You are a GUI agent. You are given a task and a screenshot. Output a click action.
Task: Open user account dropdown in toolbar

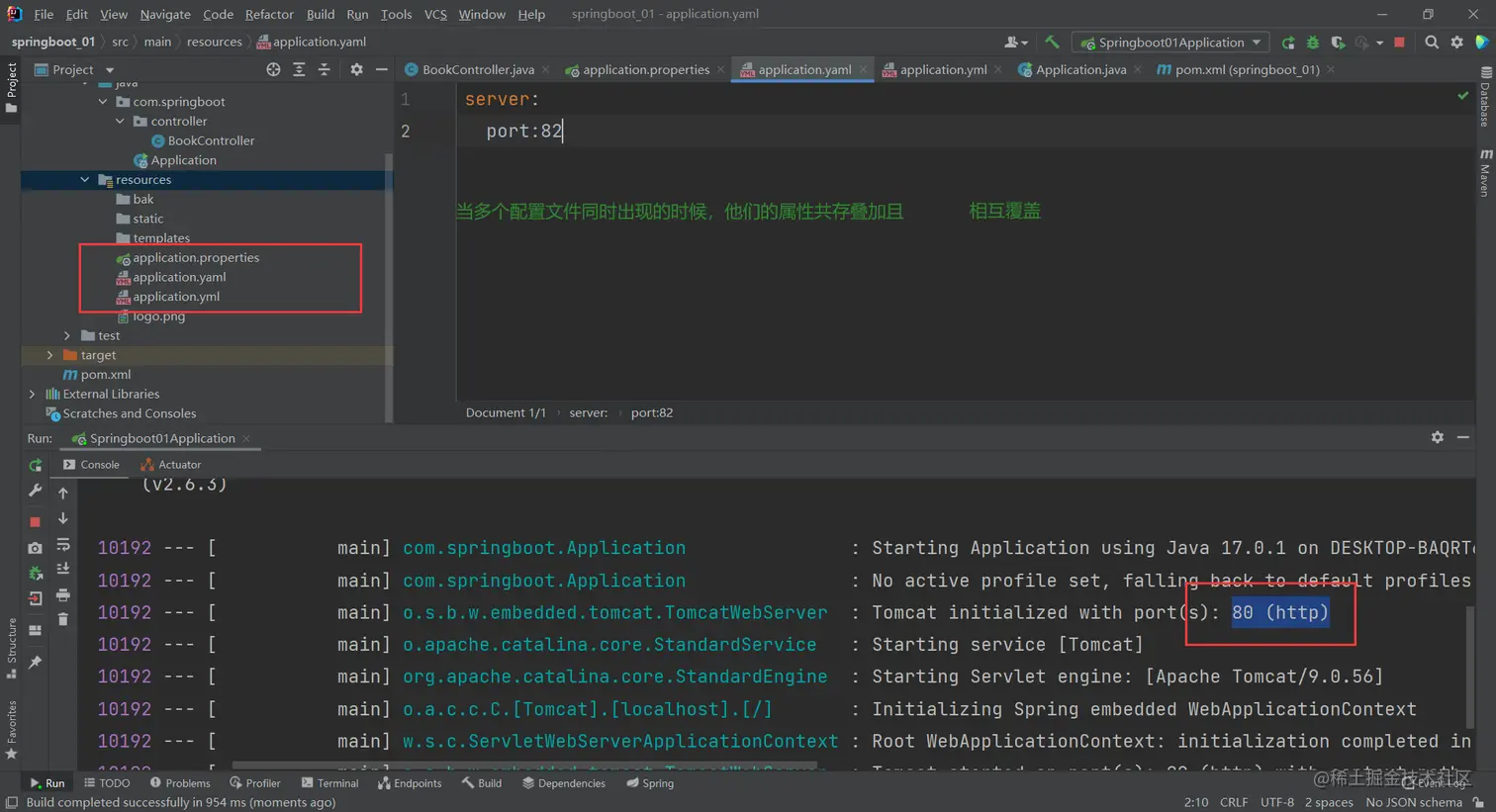point(1016,43)
